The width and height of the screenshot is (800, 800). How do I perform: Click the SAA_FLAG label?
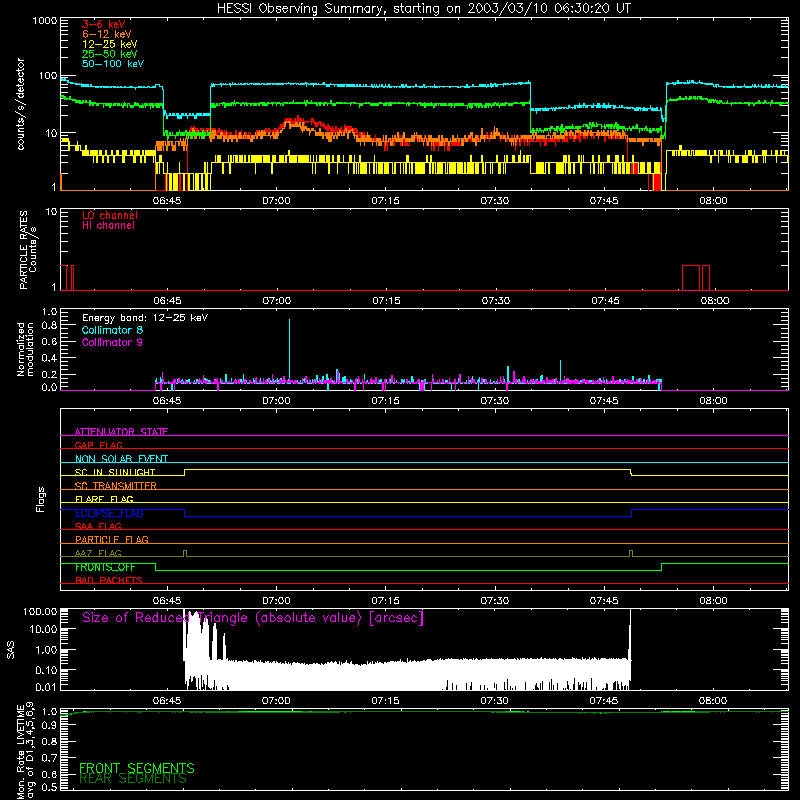98,526
